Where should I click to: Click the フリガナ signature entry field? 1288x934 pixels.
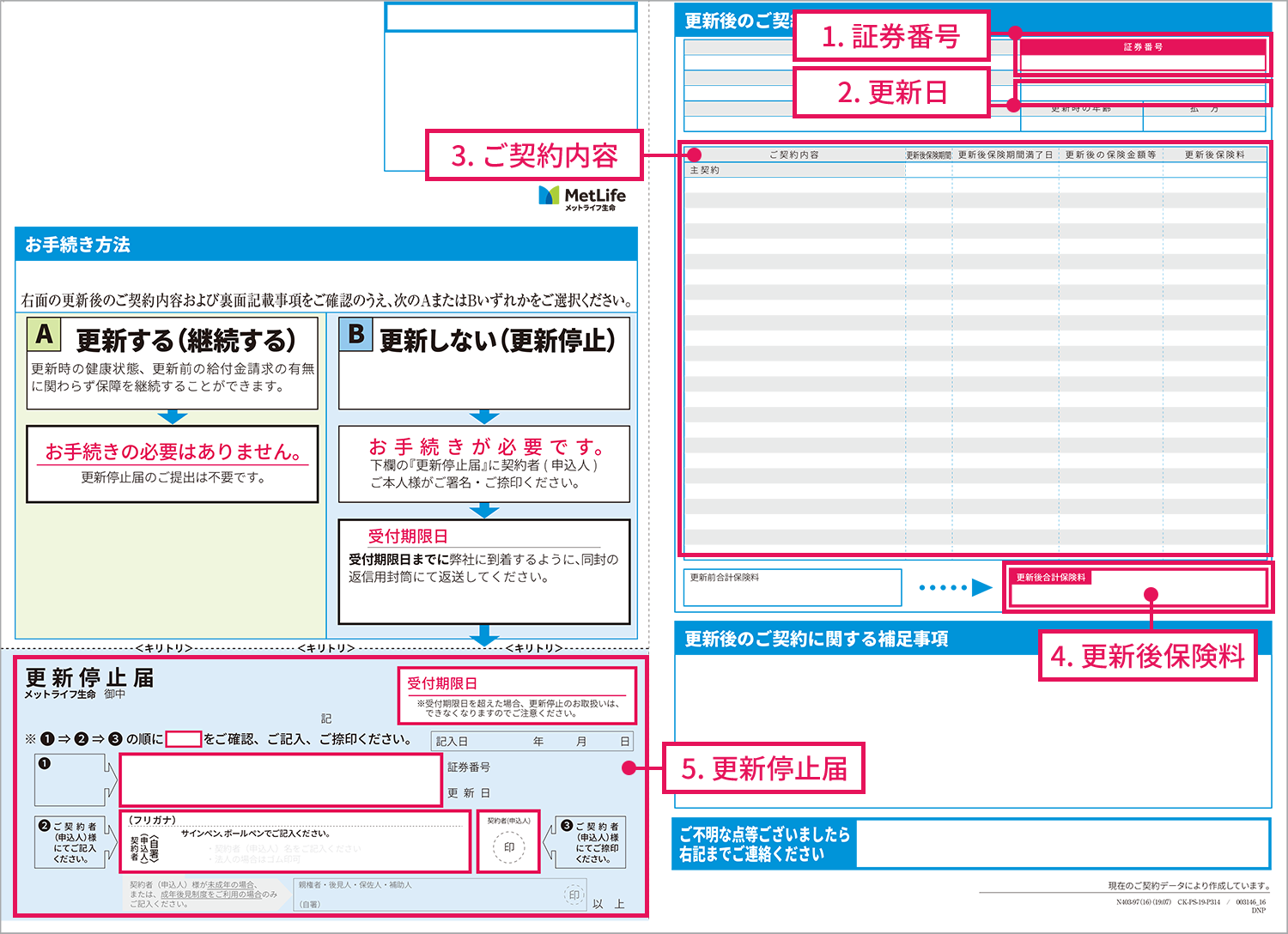[296, 841]
